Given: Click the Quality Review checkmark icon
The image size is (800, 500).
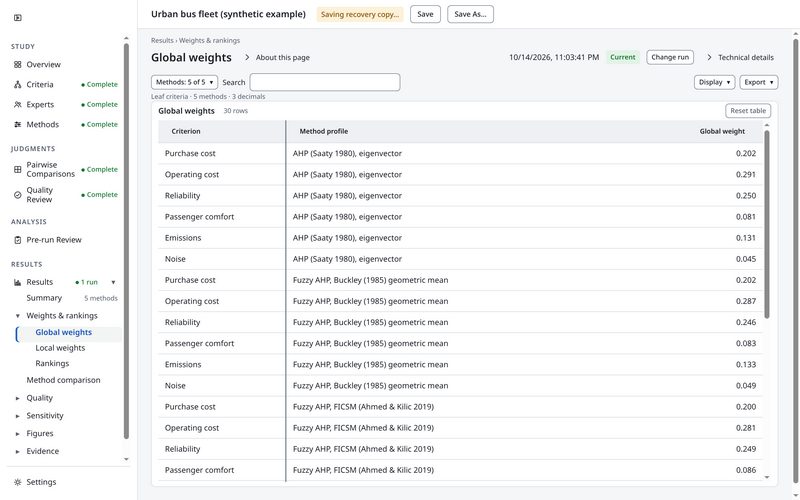Looking at the screenshot, I should [18, 195].
